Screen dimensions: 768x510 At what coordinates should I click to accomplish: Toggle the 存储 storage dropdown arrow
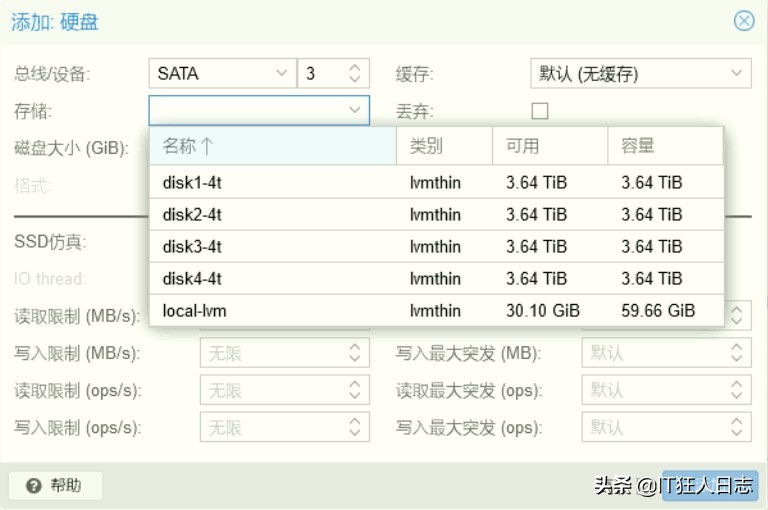tap(355, 110)
